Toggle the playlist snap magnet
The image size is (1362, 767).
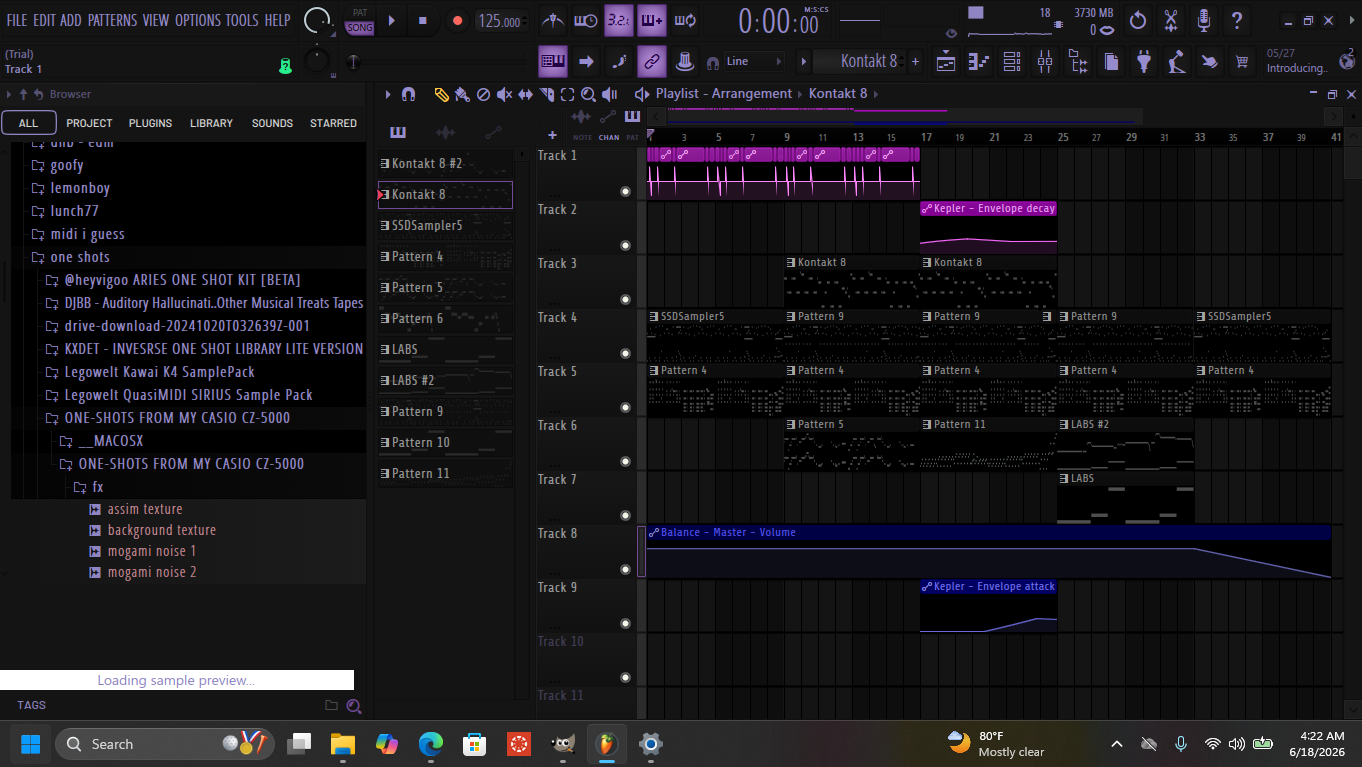click(408, 94)
